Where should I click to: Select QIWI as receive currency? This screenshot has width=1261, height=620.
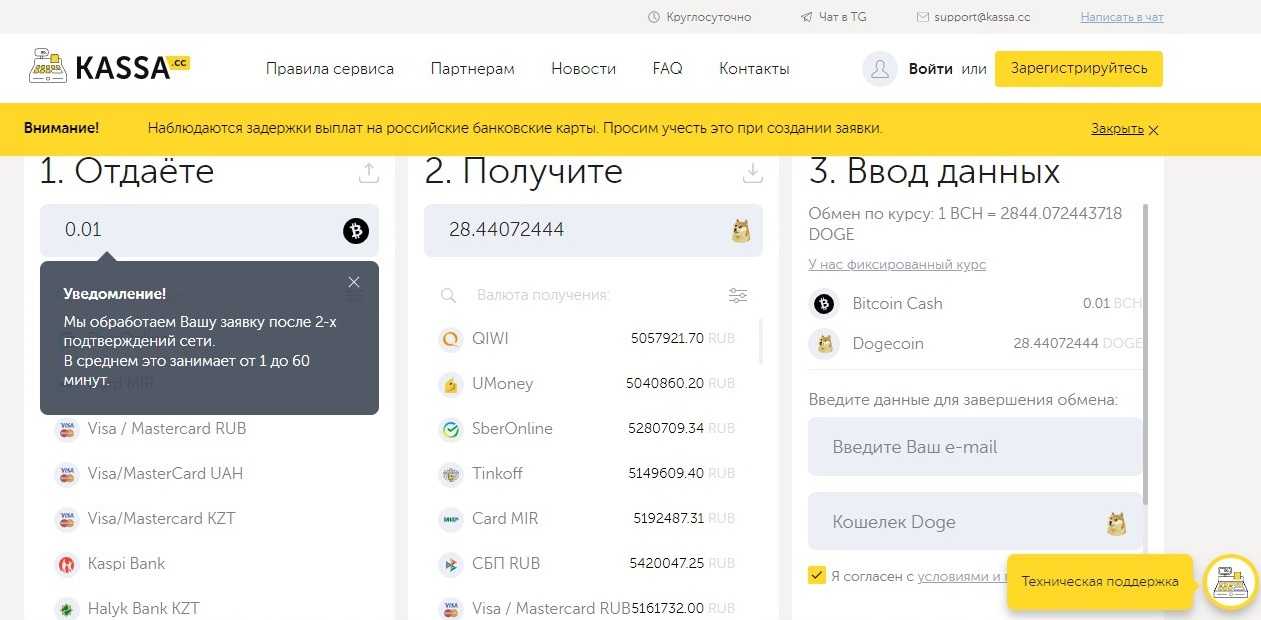point(490,339)
